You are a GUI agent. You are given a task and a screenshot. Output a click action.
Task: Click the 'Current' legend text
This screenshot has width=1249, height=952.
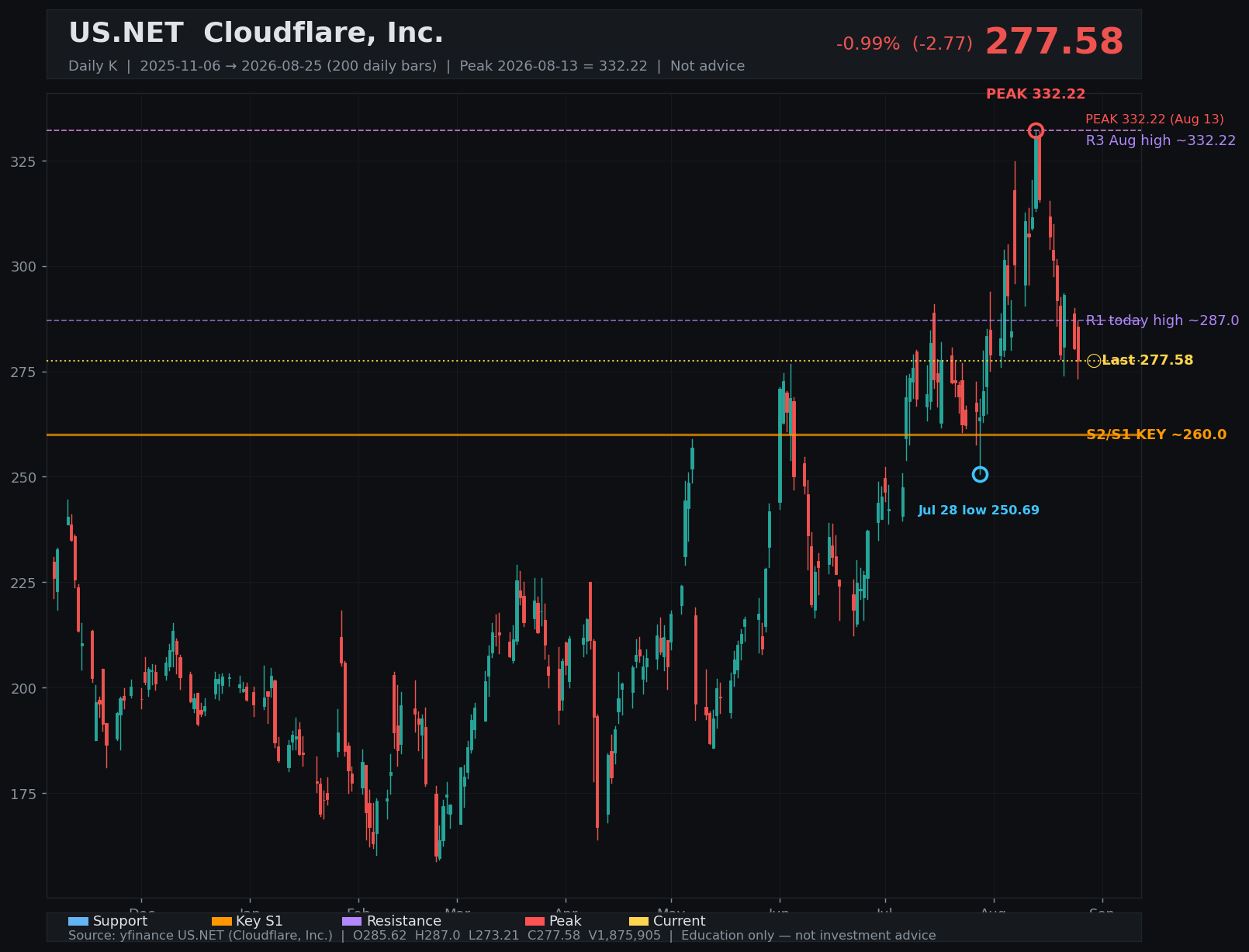(x=680, y=921)
